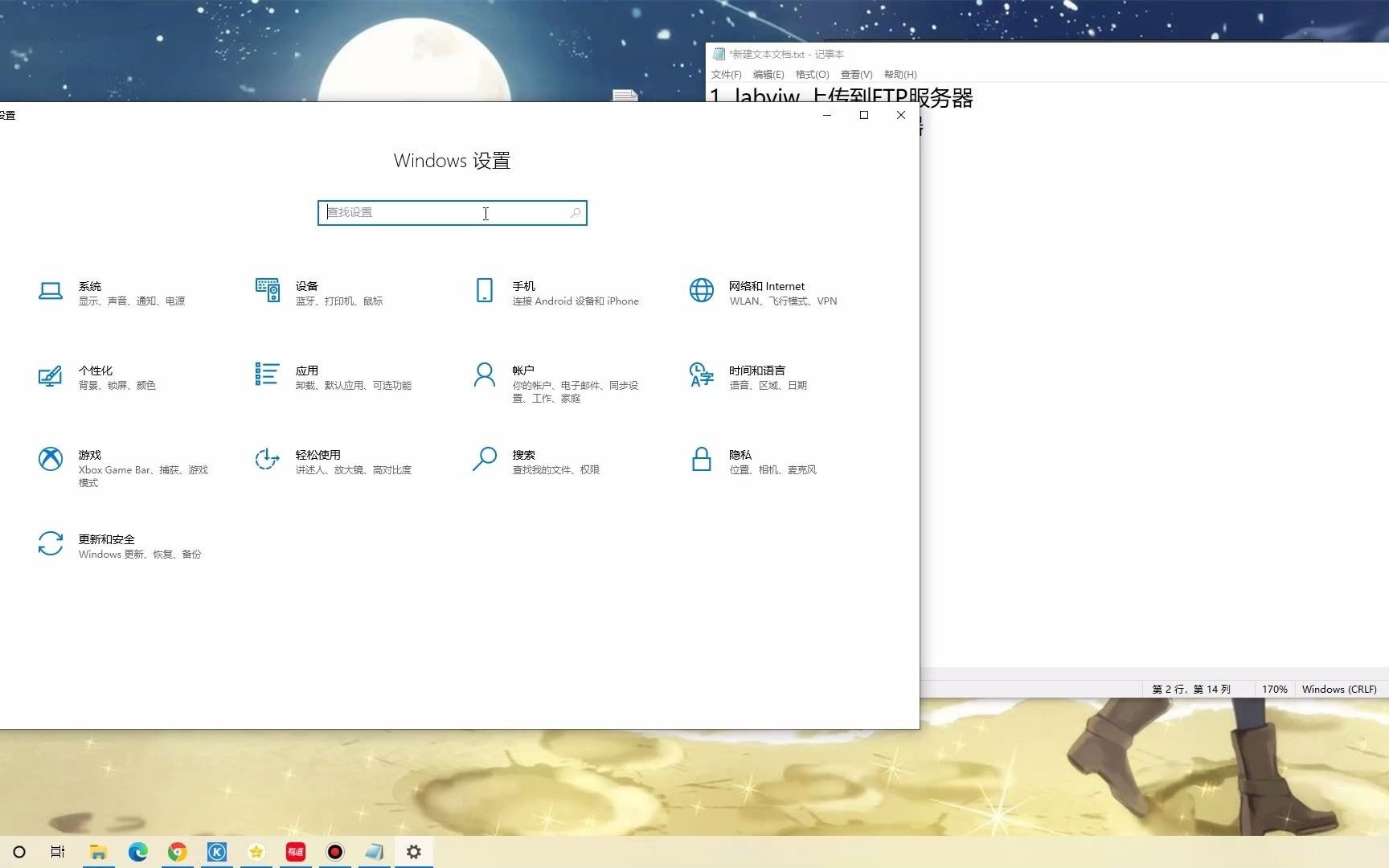Open the 帐户 person icon
The width and height of the screenshot is (1389, 868).
485,375
